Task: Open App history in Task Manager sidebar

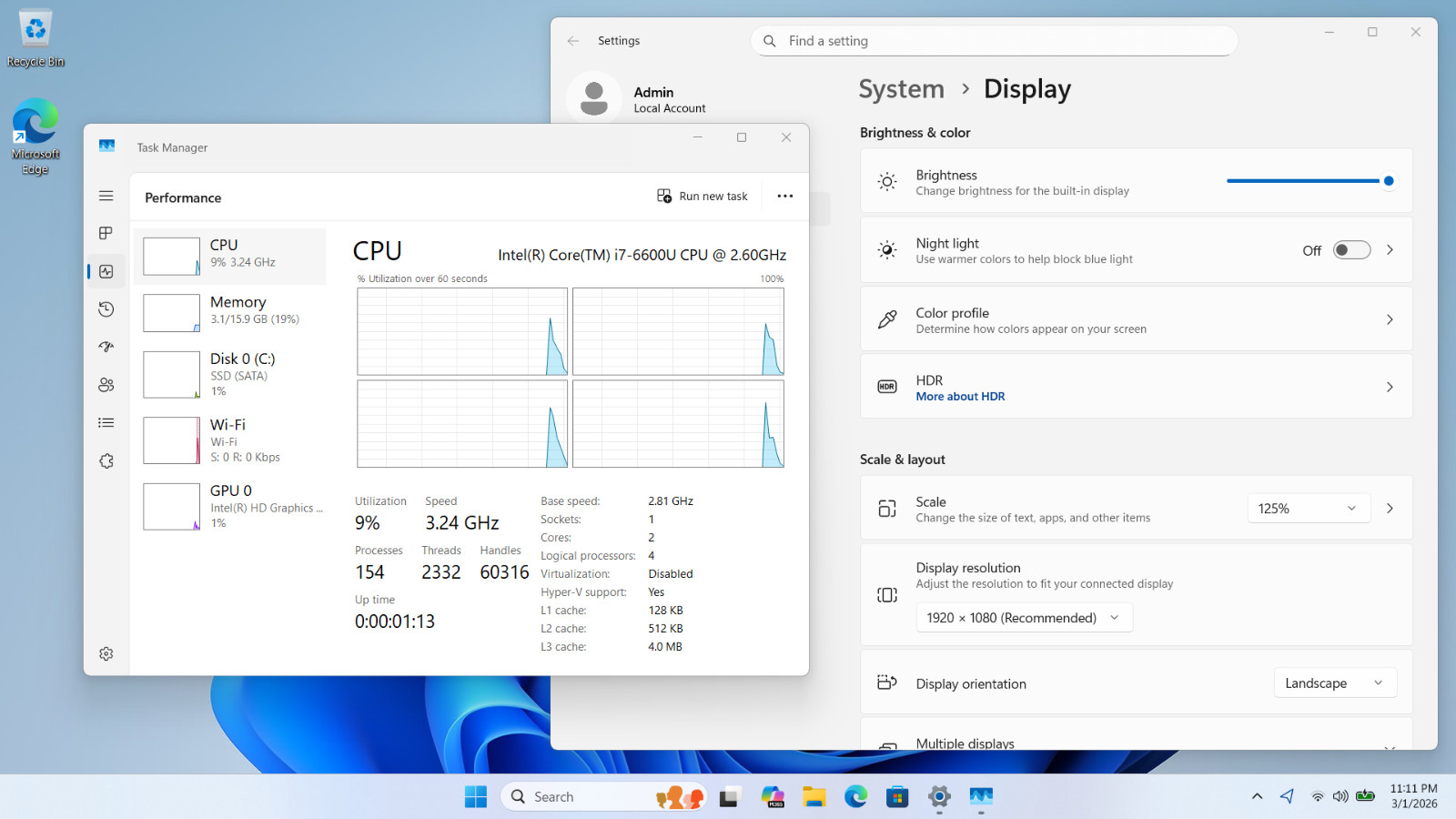Action: pyautogui.click(x=106, y=309)
